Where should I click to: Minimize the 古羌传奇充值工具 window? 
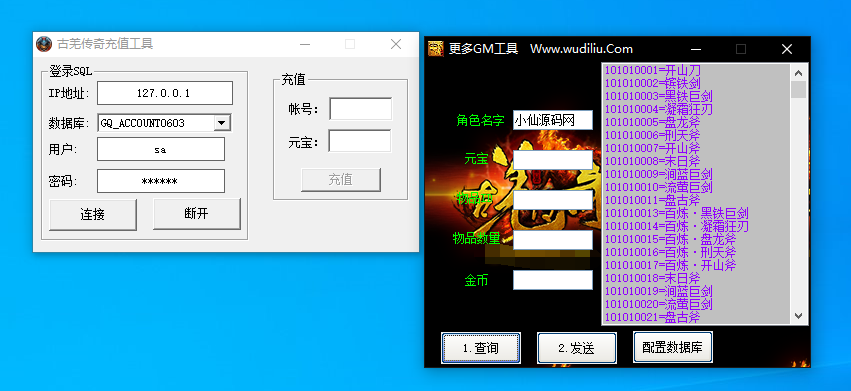click(305, 44)
